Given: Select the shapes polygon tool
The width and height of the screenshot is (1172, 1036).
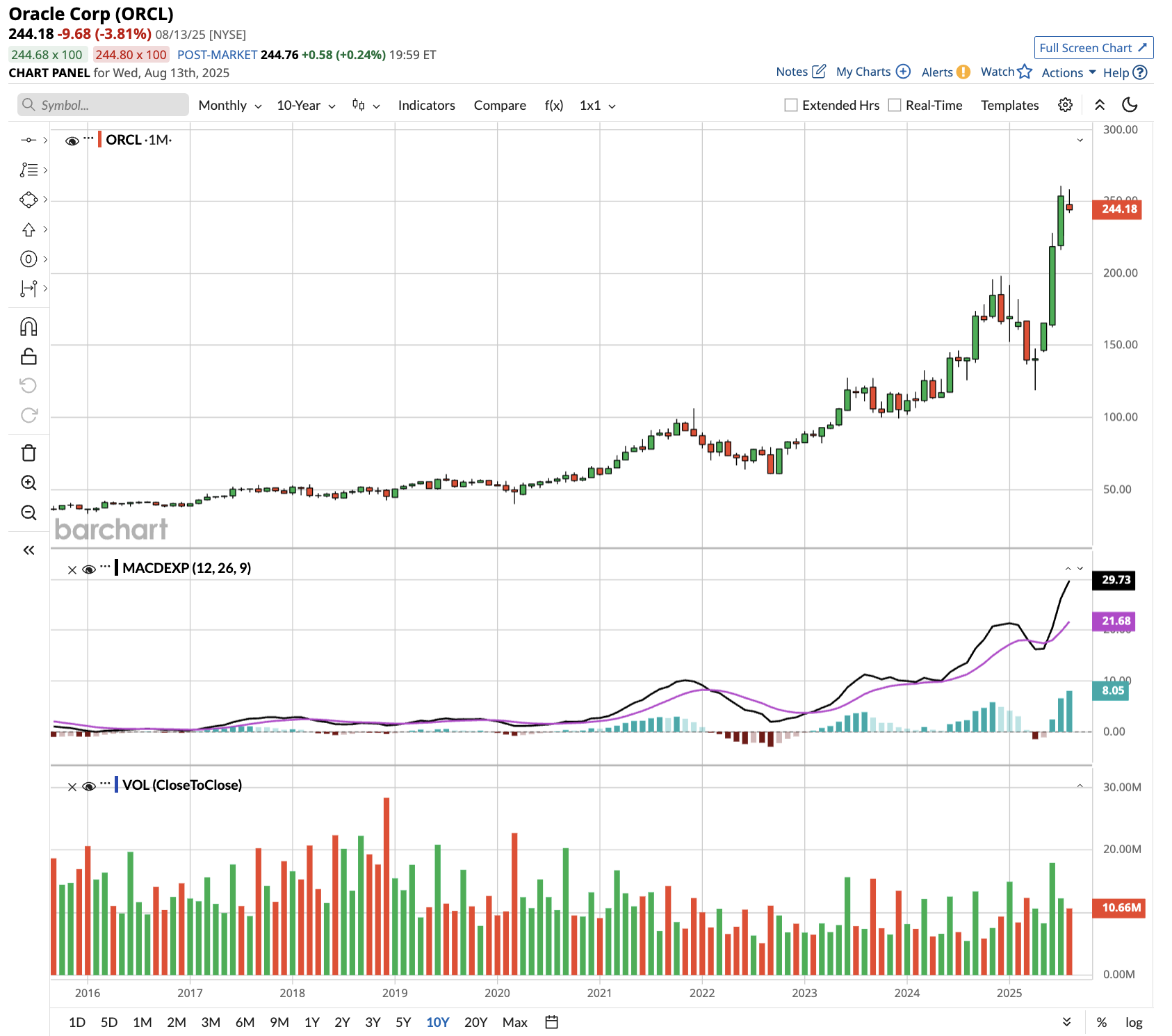Looking at the screenshot, I should 29,200.
